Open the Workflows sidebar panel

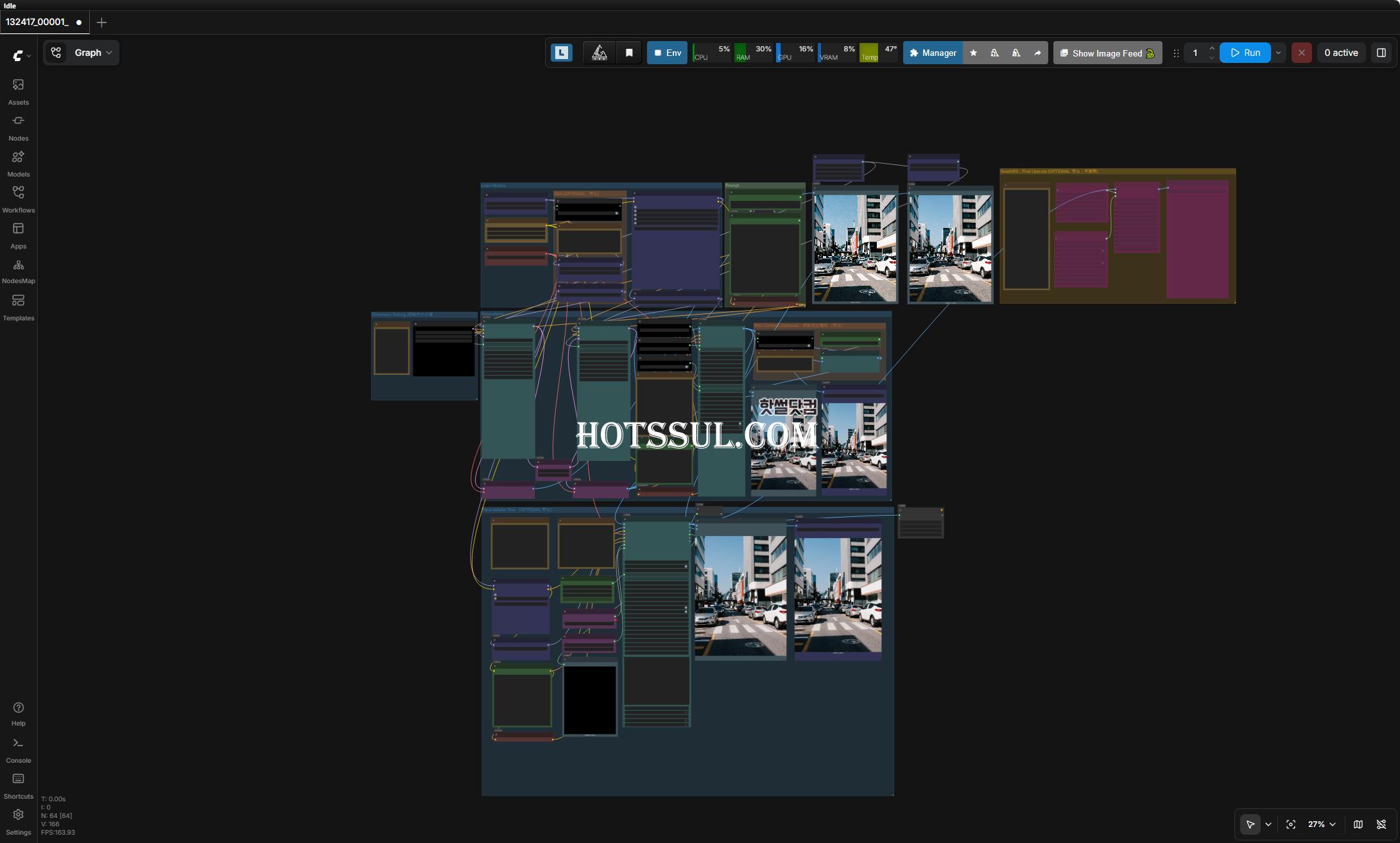click(18, 199)
